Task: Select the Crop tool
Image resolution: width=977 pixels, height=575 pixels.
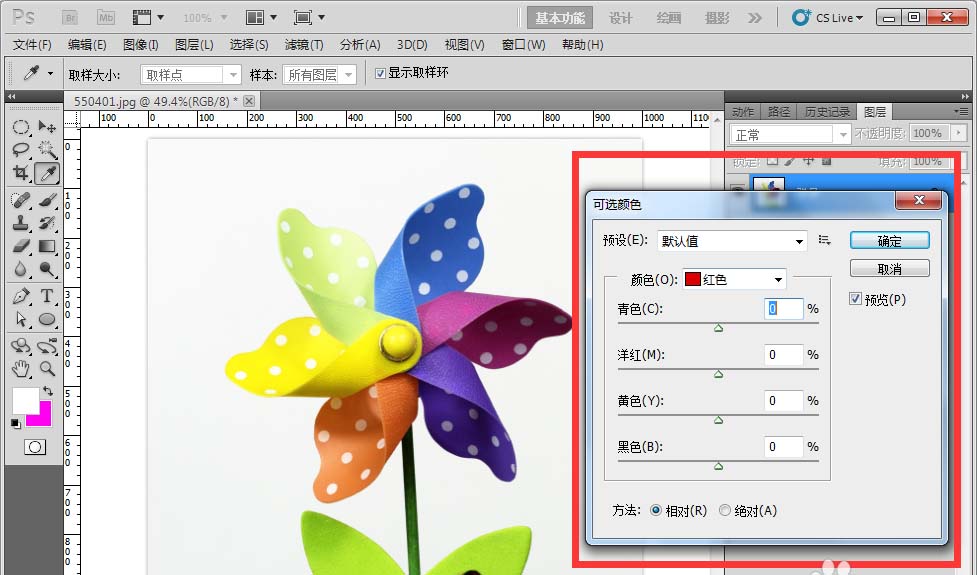Action: (21, 173)
